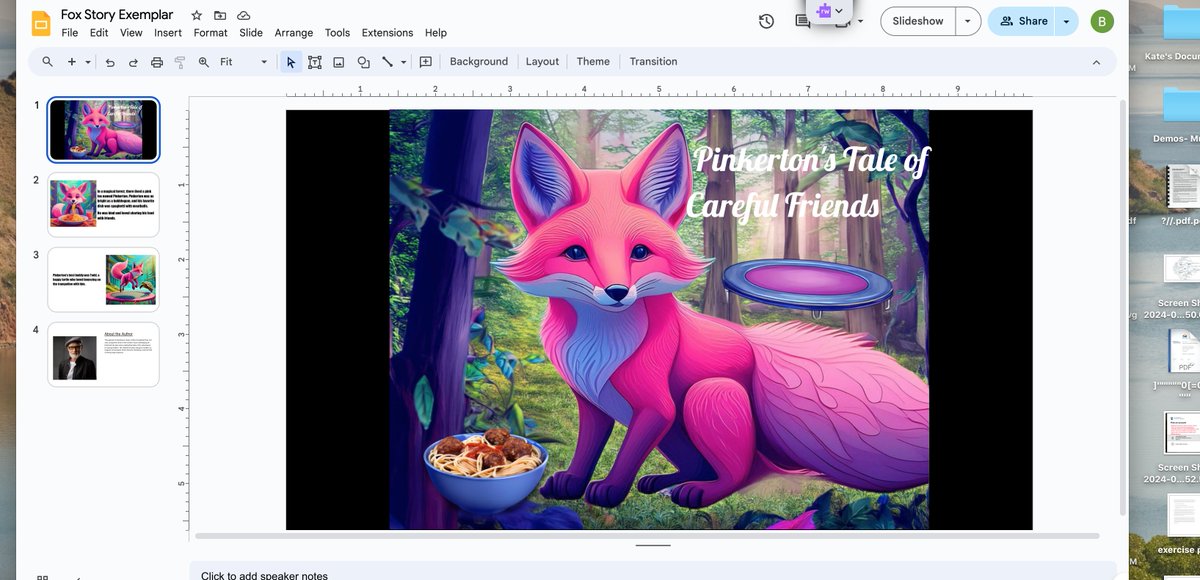
Task: Insert an image using toolbar icon
Action: (339, 62)
